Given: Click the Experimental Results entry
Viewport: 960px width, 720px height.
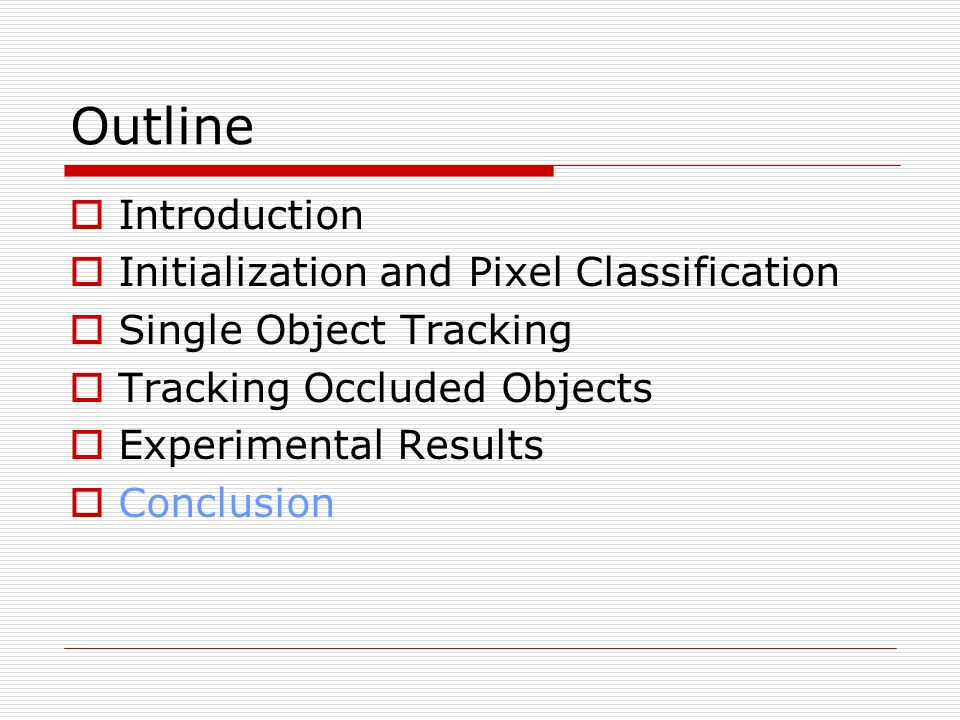Looking at the screenshot, I should coord(331,446).
